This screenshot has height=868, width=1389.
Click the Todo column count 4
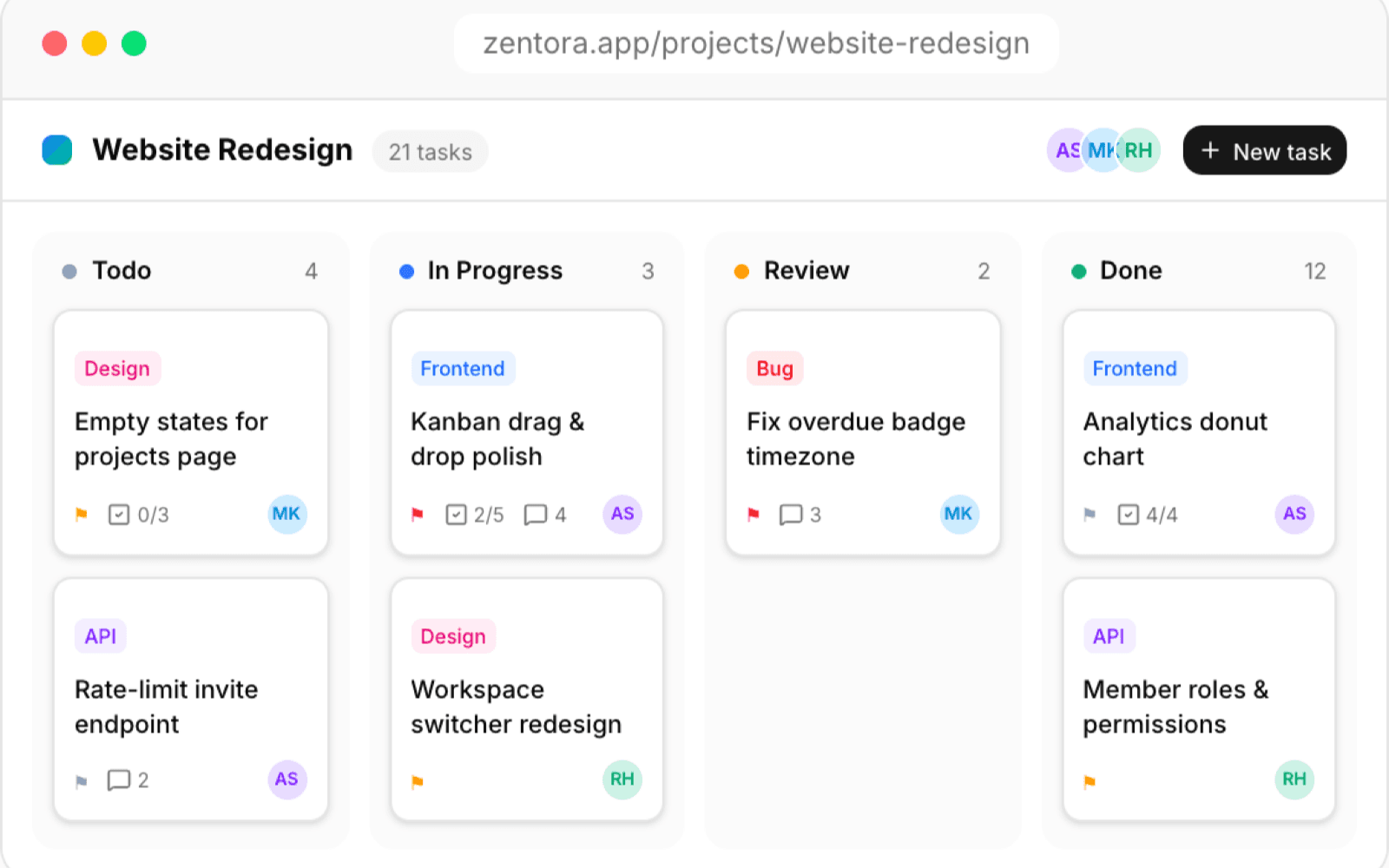[x=311, y=272]
